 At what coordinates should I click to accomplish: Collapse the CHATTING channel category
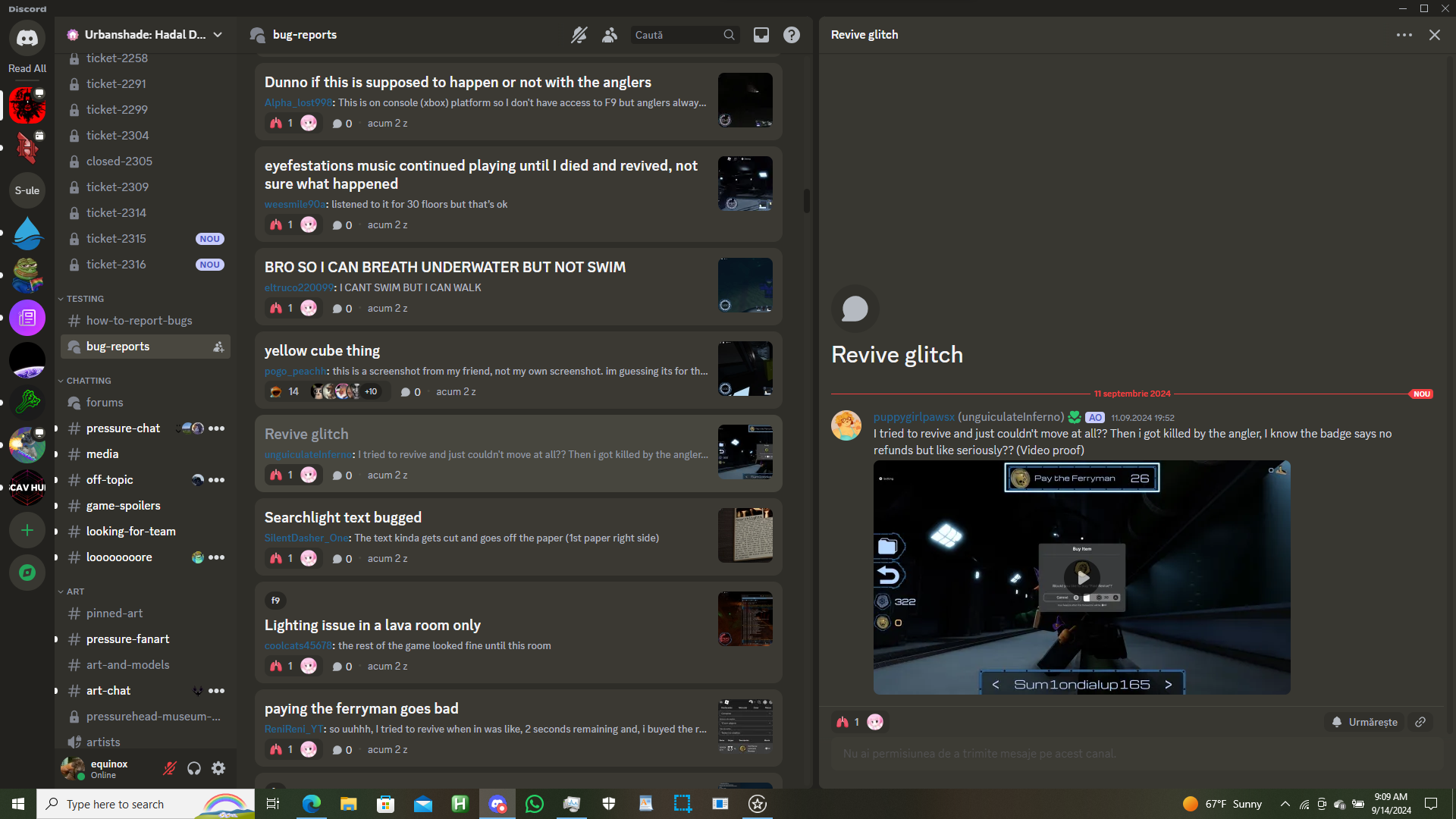tap(88, 381)
